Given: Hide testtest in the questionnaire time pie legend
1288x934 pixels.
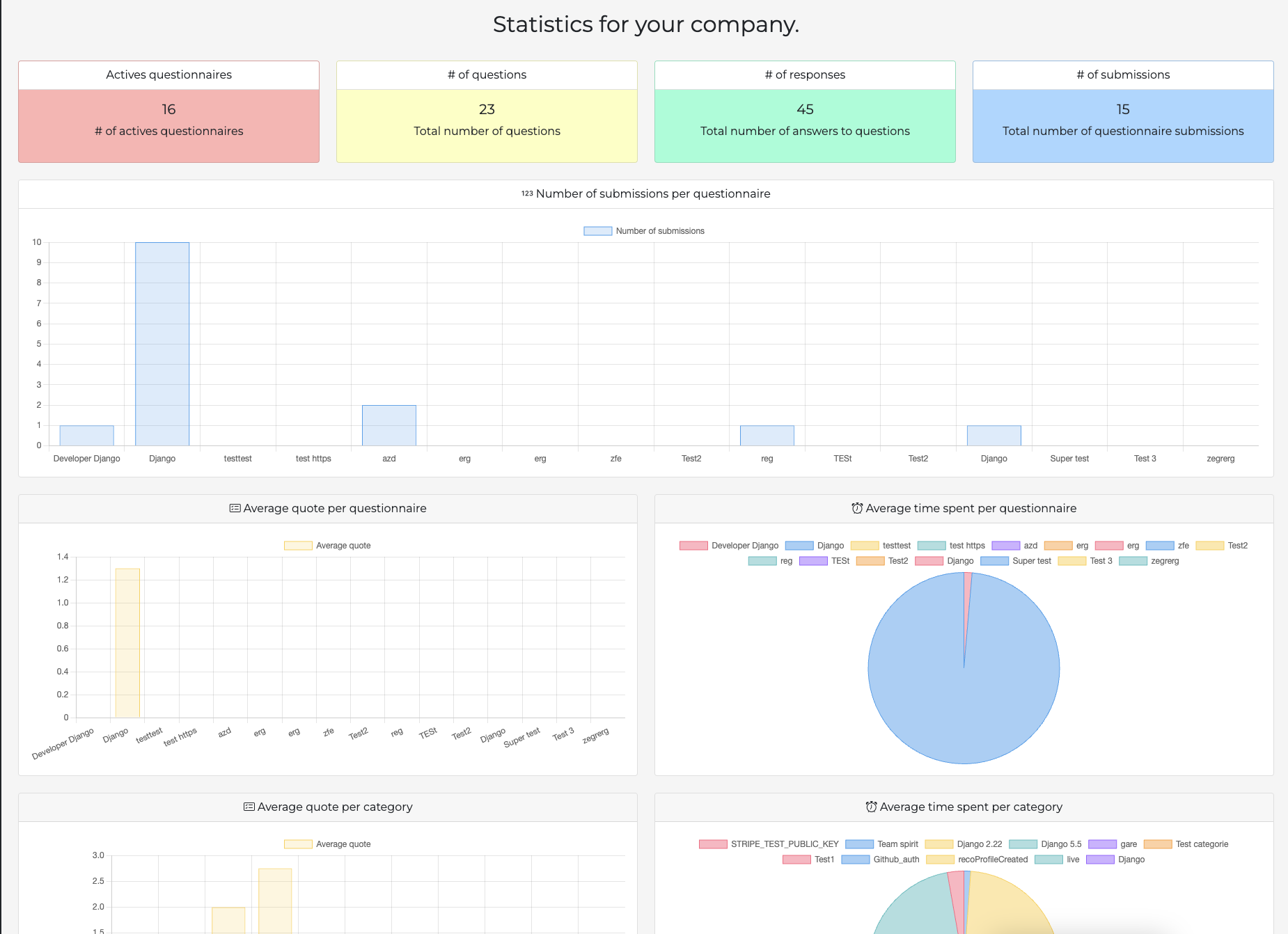Looking at the screenshot, I should point(881,546).
